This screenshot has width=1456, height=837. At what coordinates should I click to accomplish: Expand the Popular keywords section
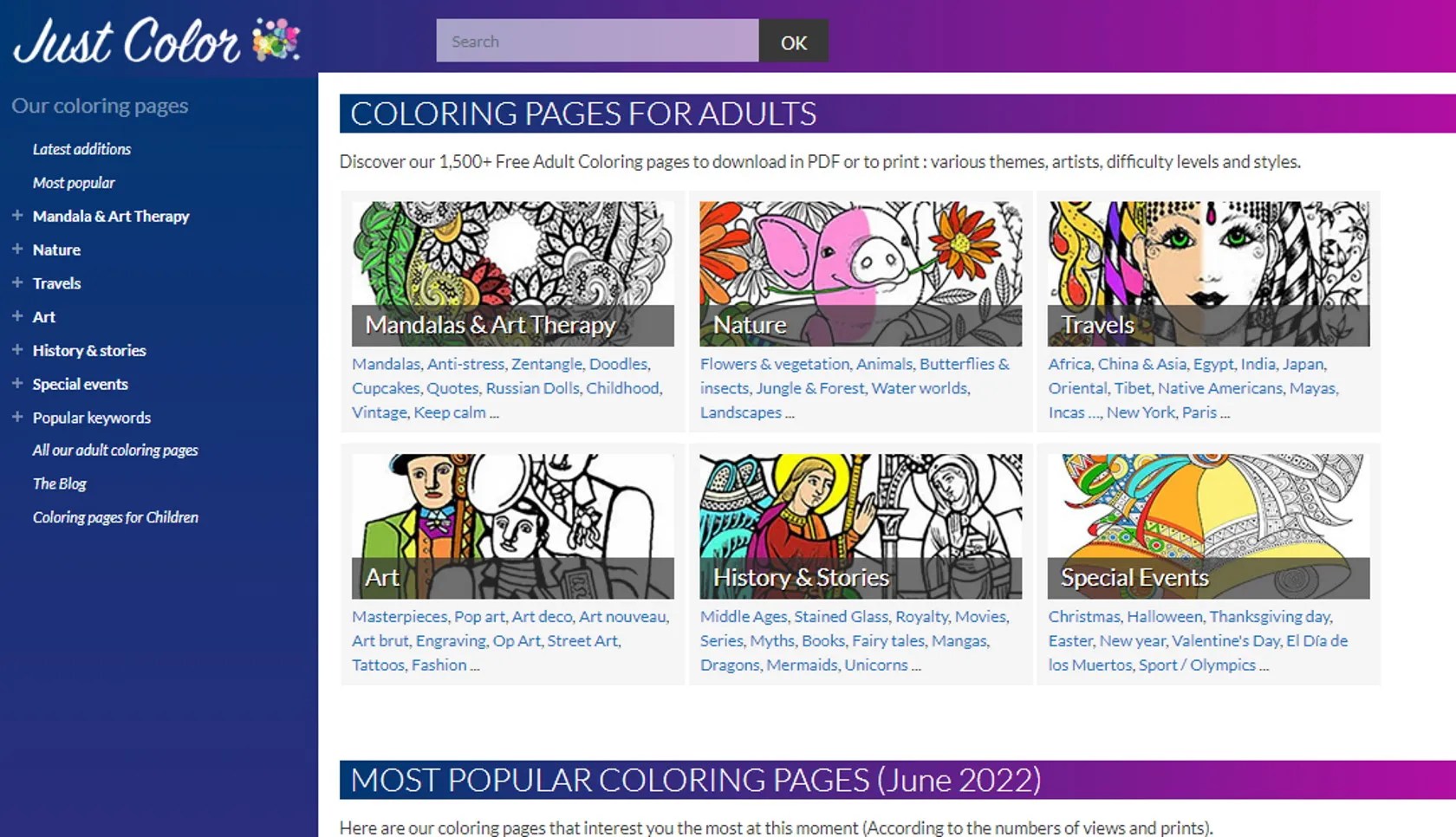tap(17, 417)
